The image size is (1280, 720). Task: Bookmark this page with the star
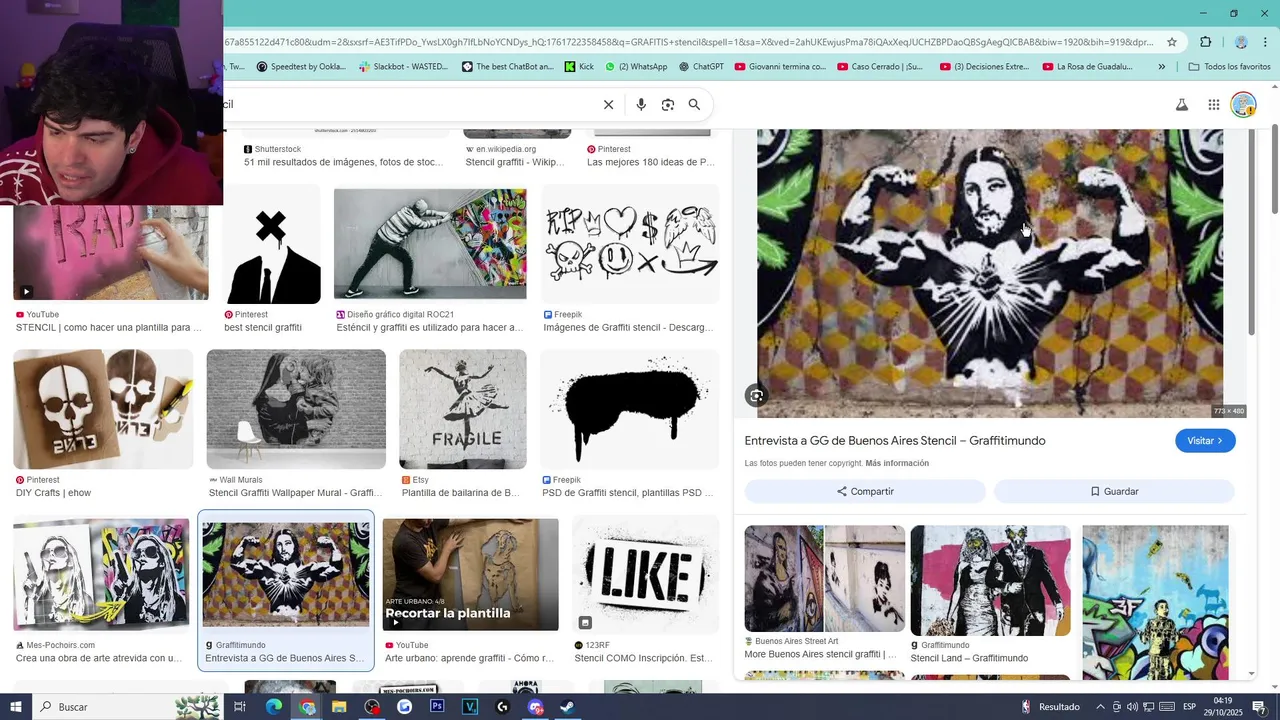coord(1172,42)
